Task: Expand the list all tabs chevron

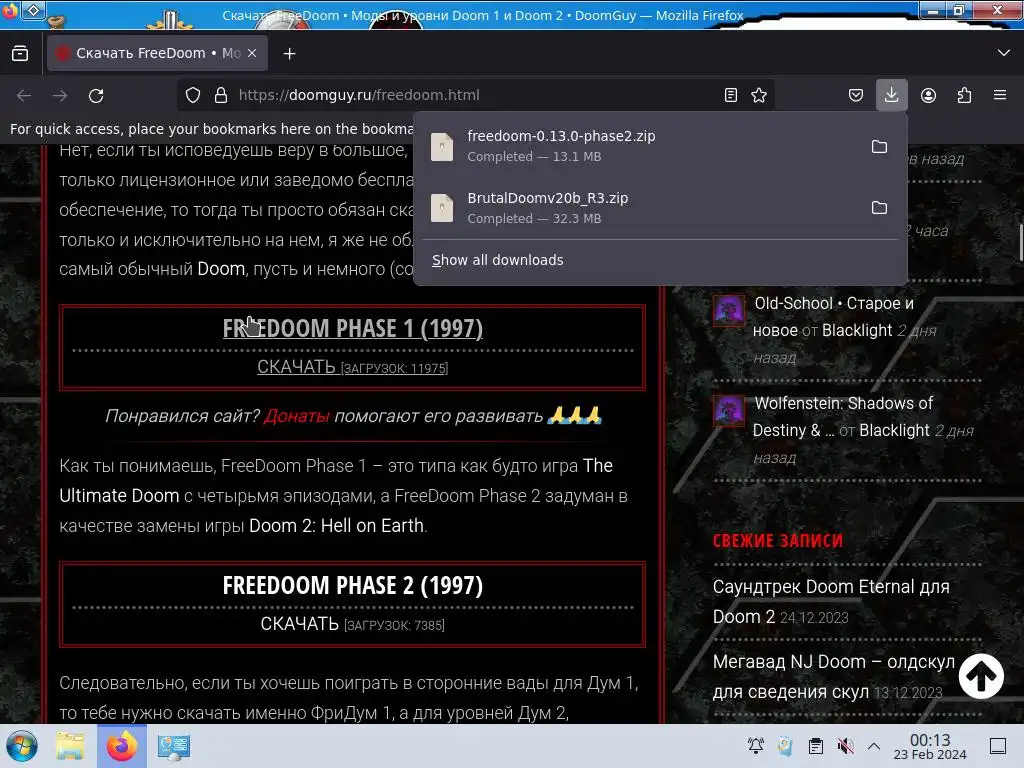Action: [x=1004, y=53]
